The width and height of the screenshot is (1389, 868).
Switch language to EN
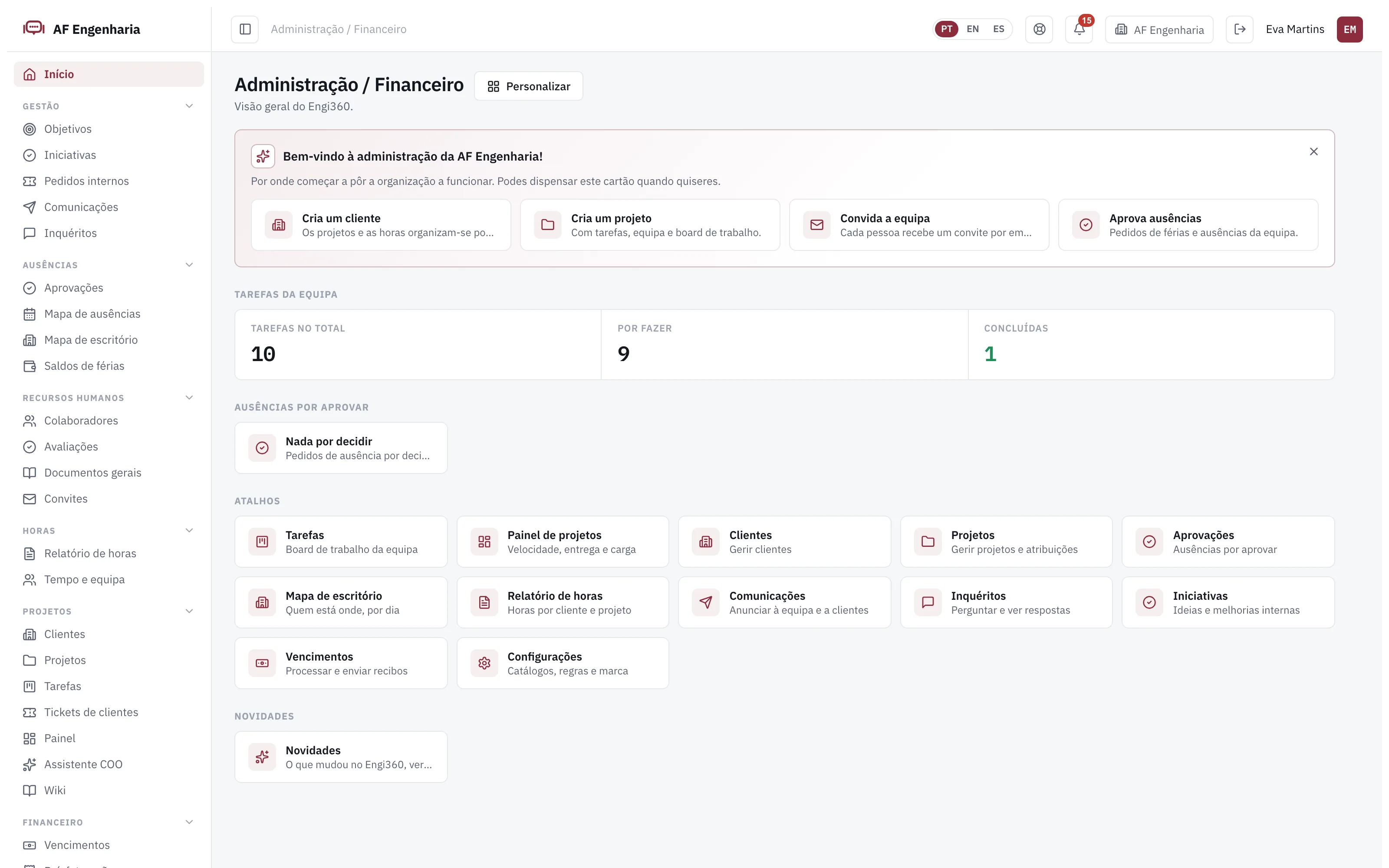coord(973,29)
